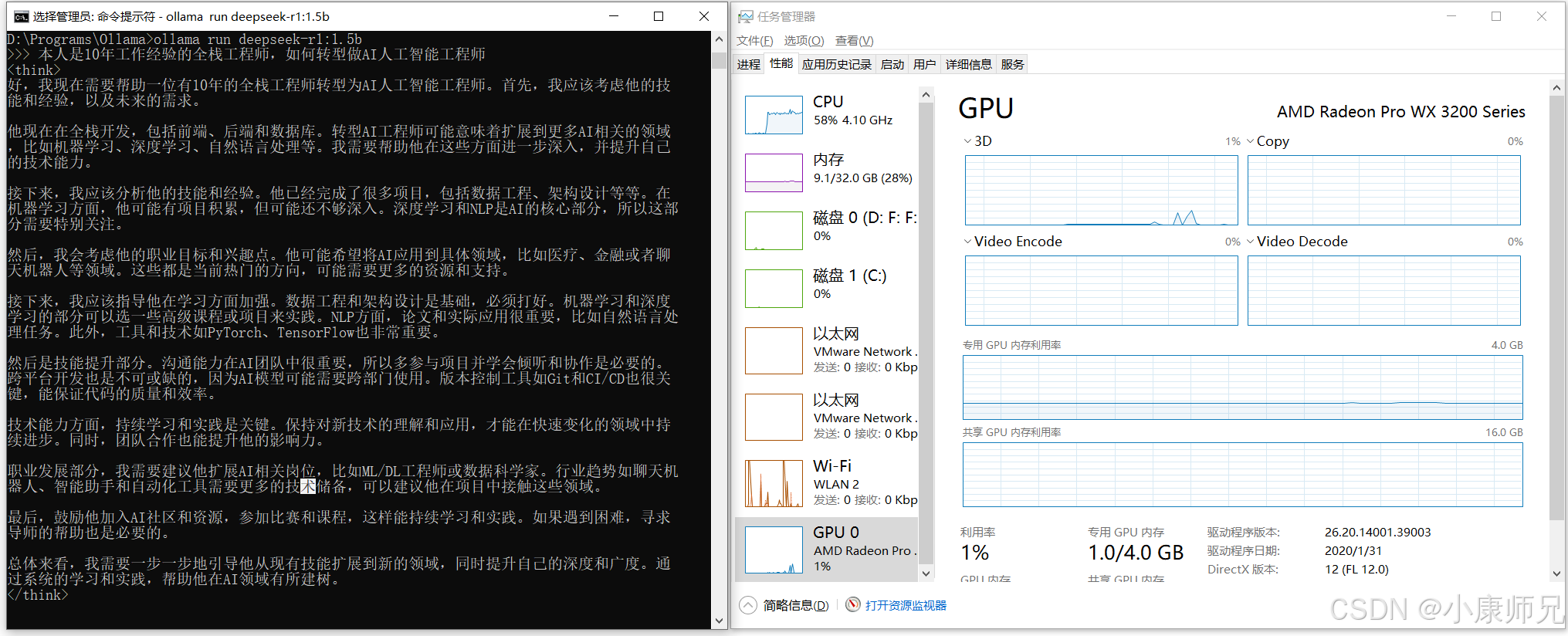Screen dimensions: 1568x636
Task: Click AMD Radeon Pro WX 3200 Series label
Action: (1400, 112)
